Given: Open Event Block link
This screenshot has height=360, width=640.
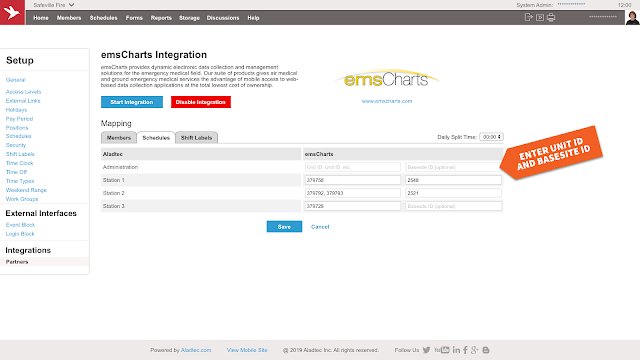Looking at the screenshot, I should click(20, 225).
